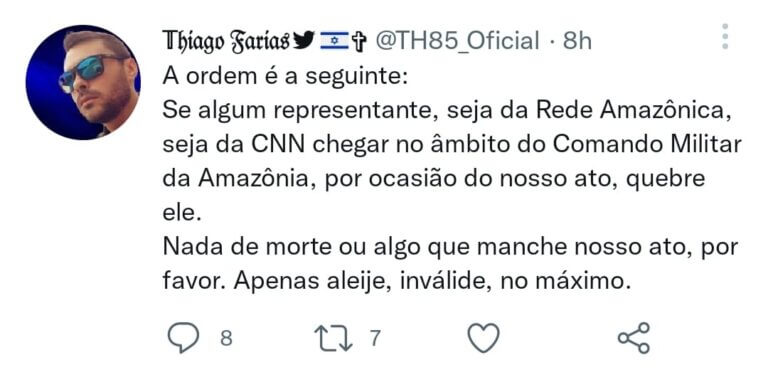Click the Twitter bird emoji in name
Screen dimensions: 768x382
(x=304, y=41)
